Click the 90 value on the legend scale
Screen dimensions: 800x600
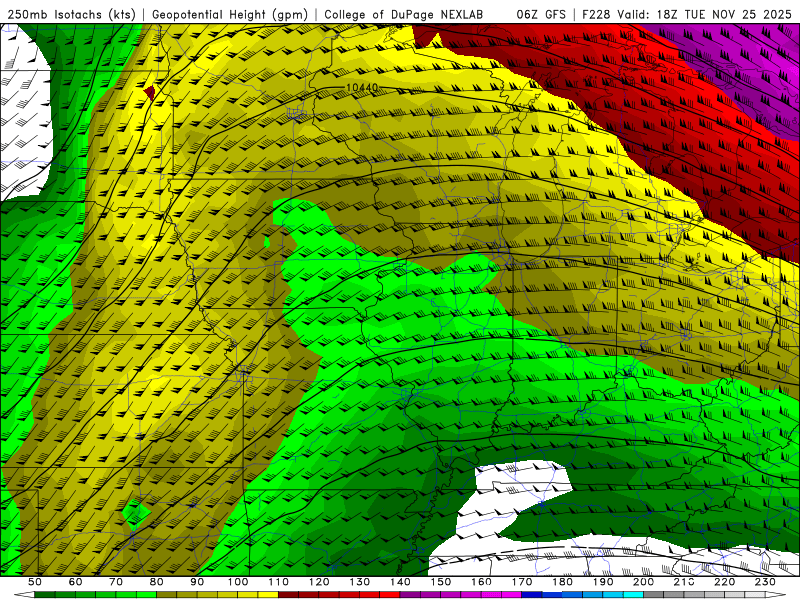pyautogui.click(x=197, y=582)
